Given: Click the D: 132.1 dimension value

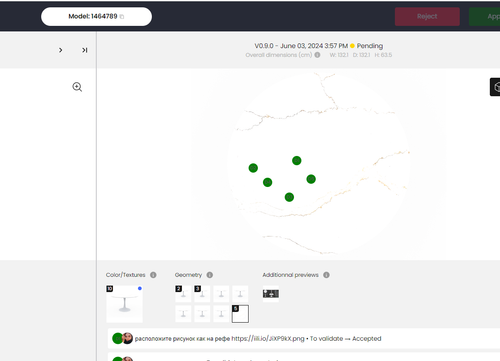Looking at the screenshot, I should click(361, 55).
